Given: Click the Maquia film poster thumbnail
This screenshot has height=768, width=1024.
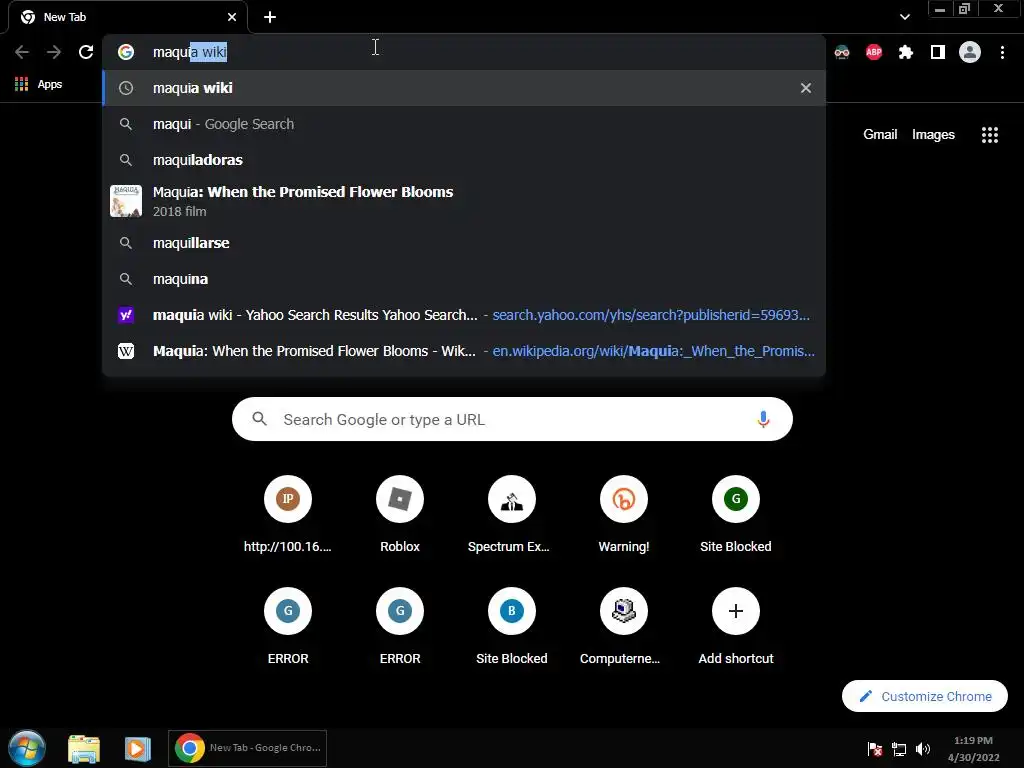Looking at the screenshot, I should click(126, 201).
